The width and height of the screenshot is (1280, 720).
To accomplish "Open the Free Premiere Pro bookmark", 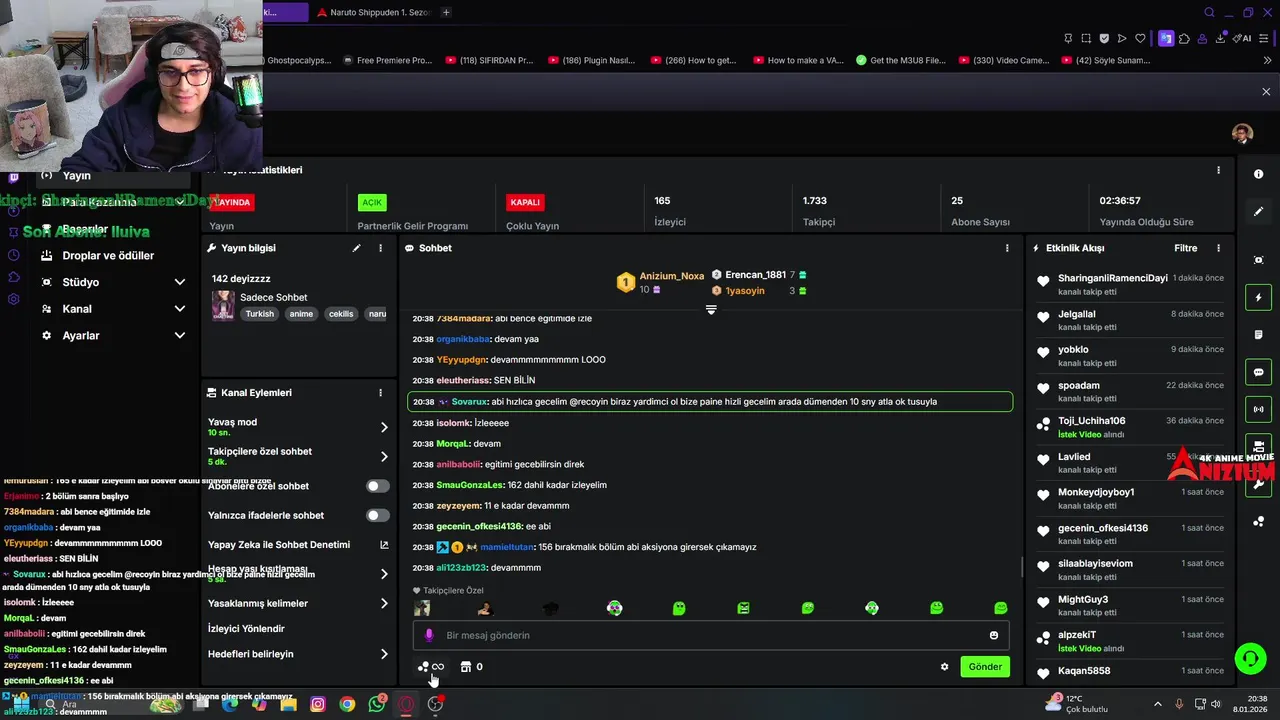I will pos(387,60).
